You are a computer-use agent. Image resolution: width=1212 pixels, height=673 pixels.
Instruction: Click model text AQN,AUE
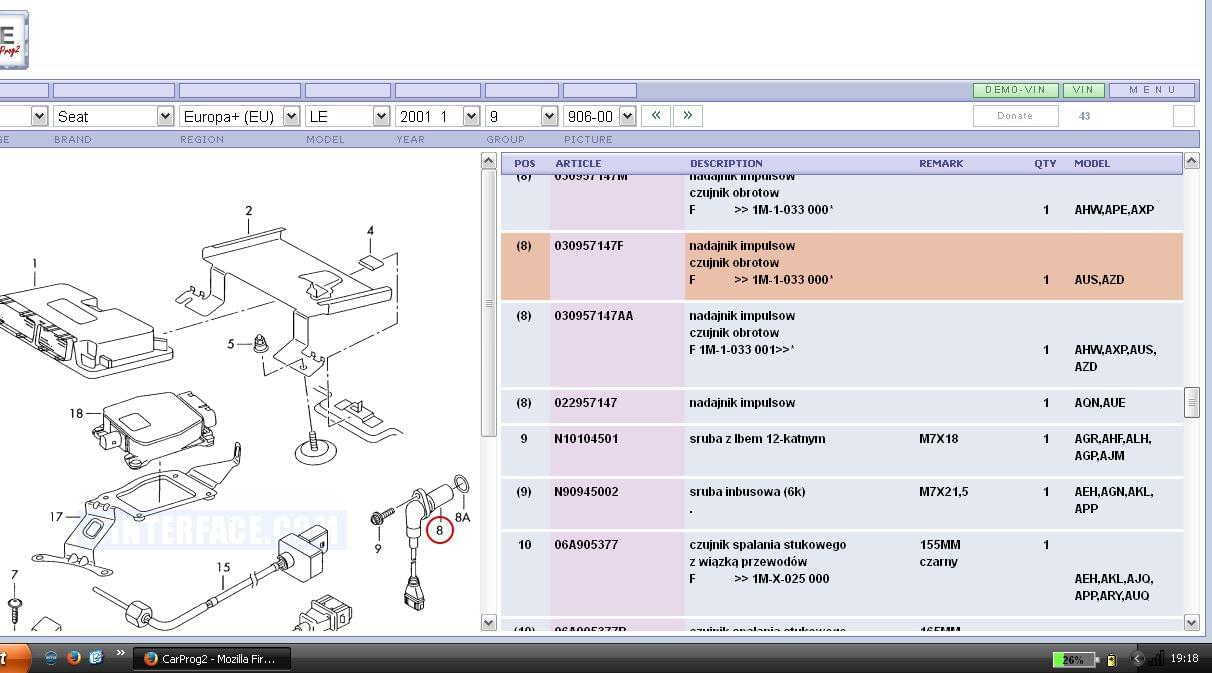click(x=1100, y=403)
